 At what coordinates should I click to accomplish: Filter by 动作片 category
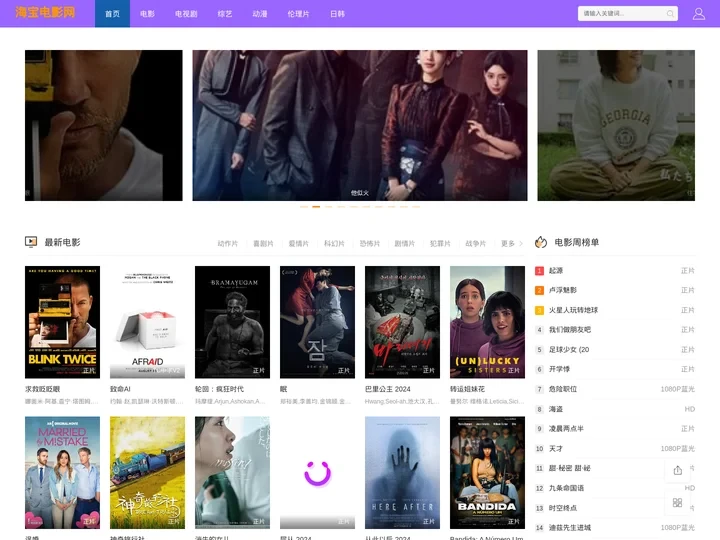(x=227, y=243)
